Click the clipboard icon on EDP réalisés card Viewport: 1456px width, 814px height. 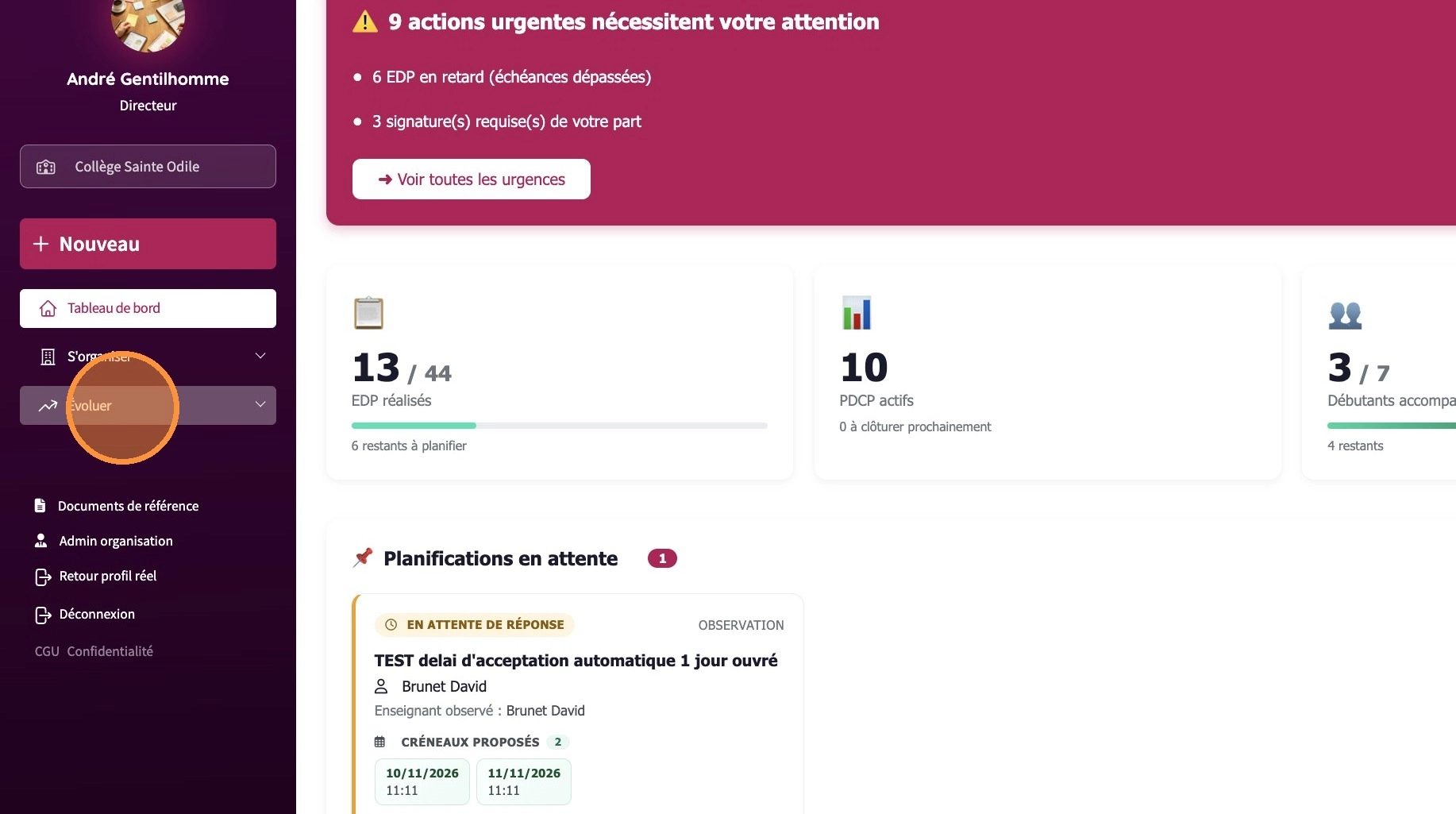[368, 313]
